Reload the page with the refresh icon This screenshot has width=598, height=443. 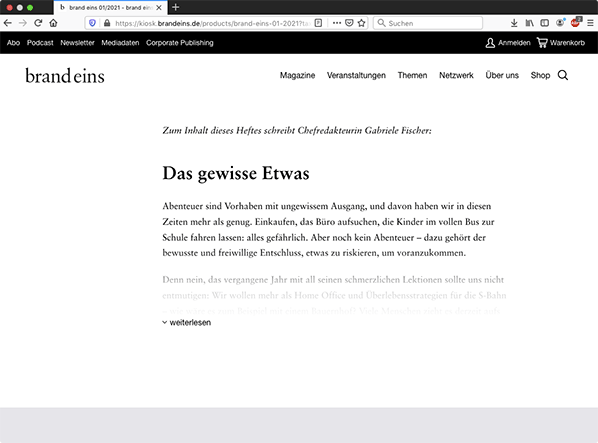[38, 23]
